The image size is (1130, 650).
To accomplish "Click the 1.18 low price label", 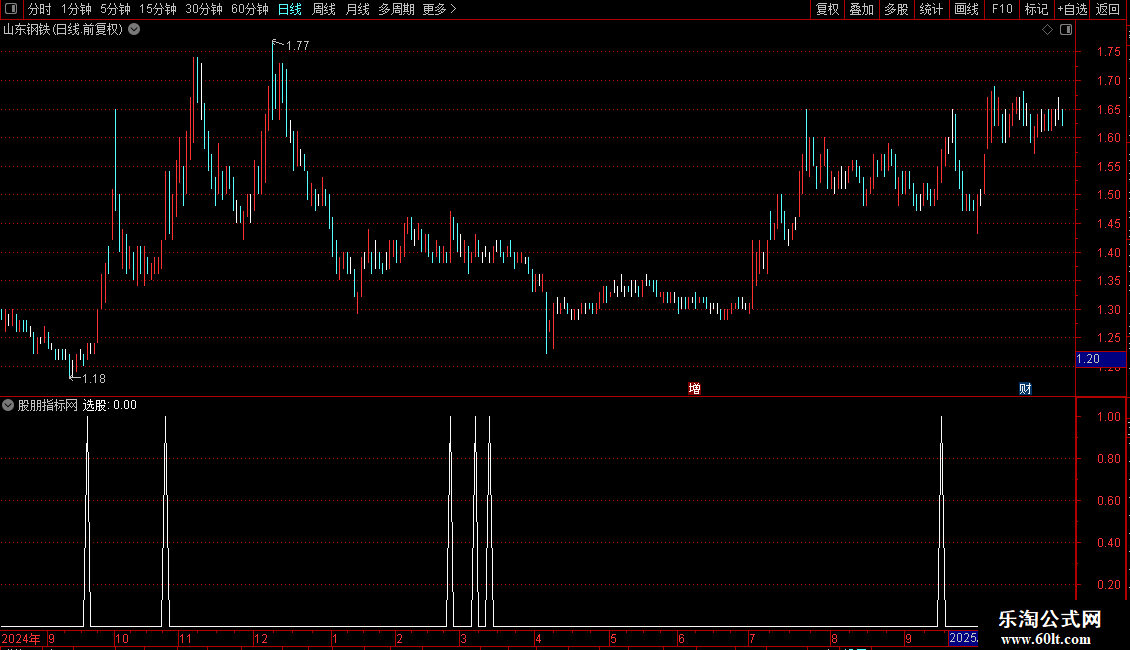I will [94, 378].
